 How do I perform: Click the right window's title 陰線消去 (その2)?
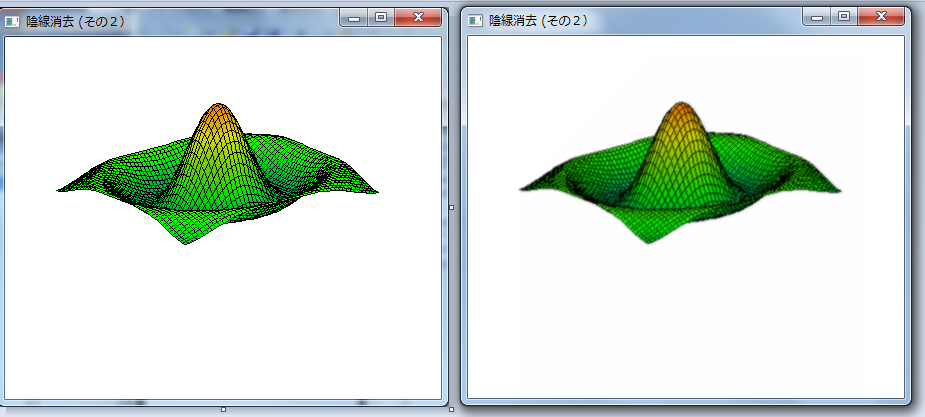(x=539, y=21)
